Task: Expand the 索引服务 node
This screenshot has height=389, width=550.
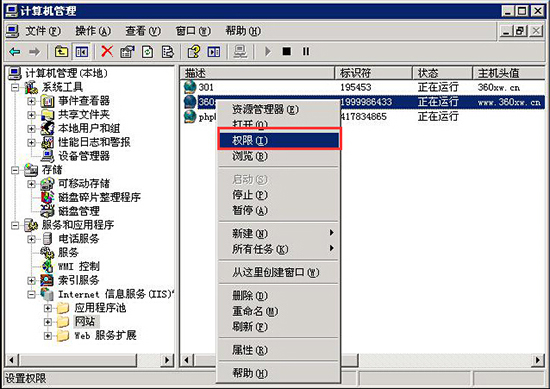Action: 31,280
